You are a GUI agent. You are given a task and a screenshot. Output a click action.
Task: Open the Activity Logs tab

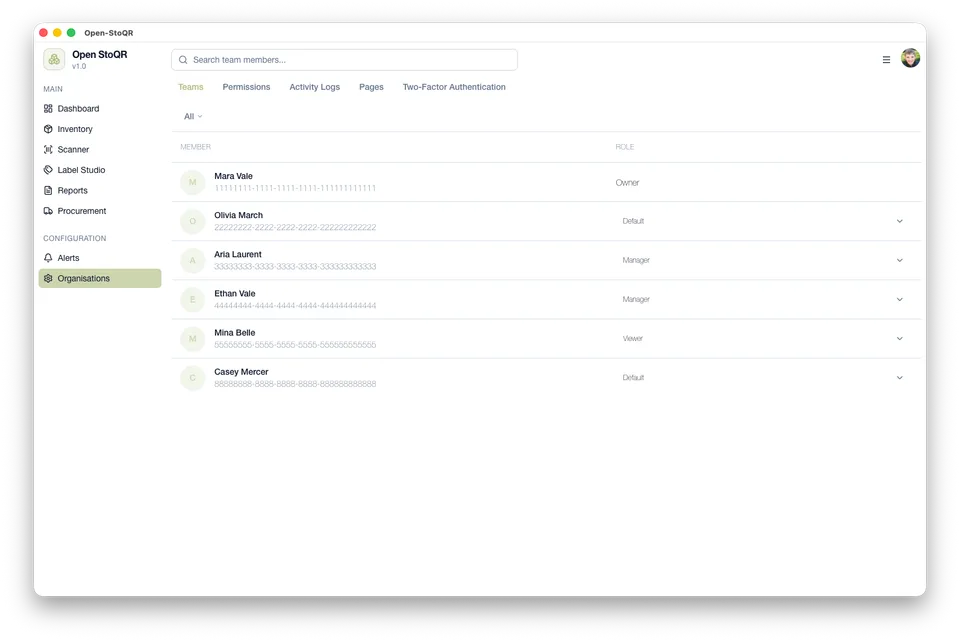(315, 87)
